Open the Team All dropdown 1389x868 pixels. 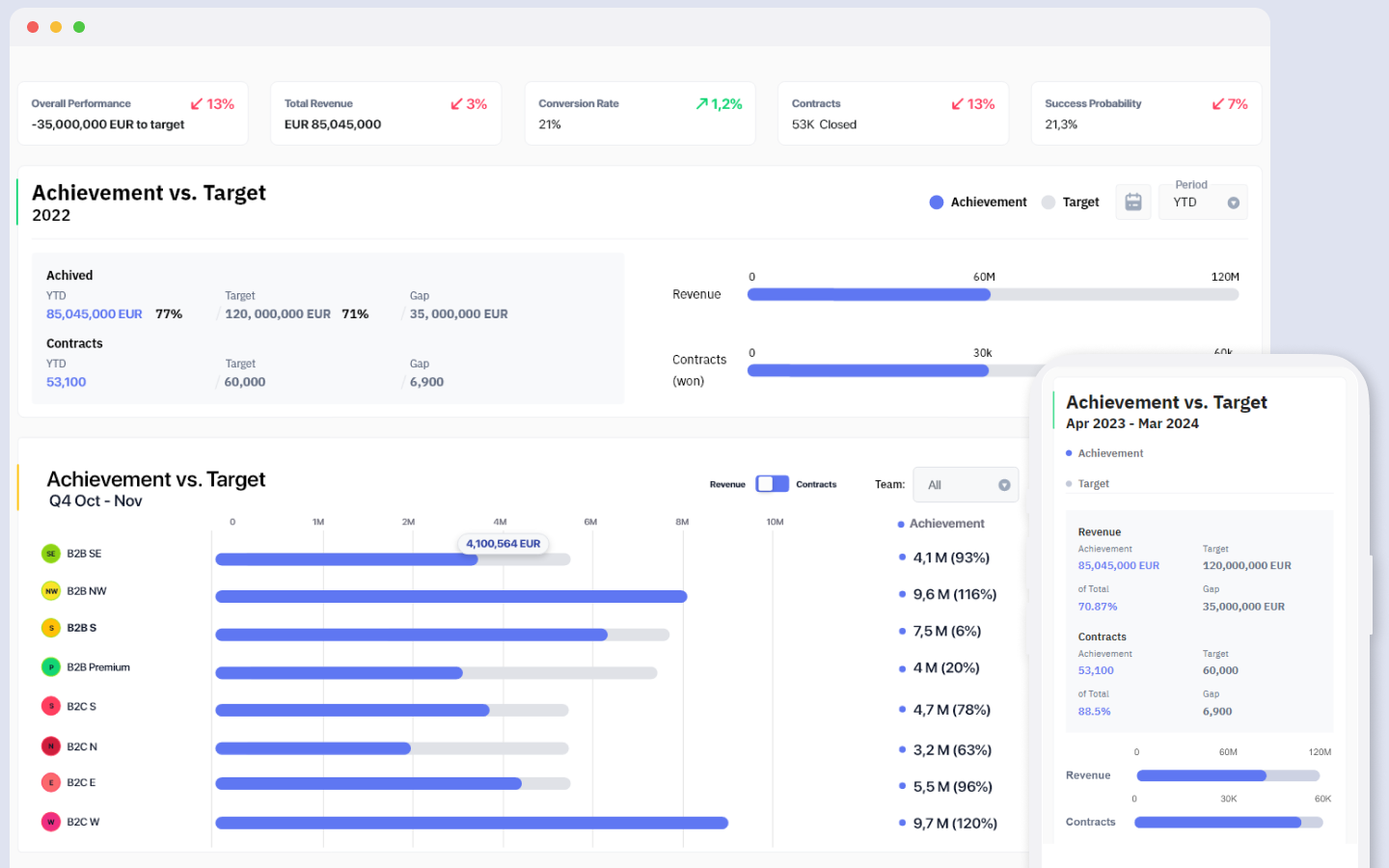(x=966, y=485)
